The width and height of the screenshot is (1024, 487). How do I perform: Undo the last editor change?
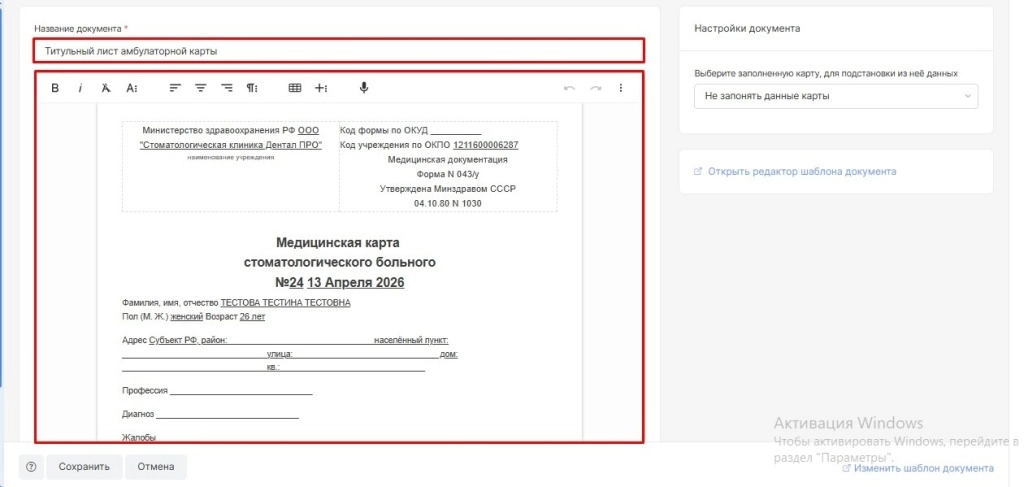[570, 88]
